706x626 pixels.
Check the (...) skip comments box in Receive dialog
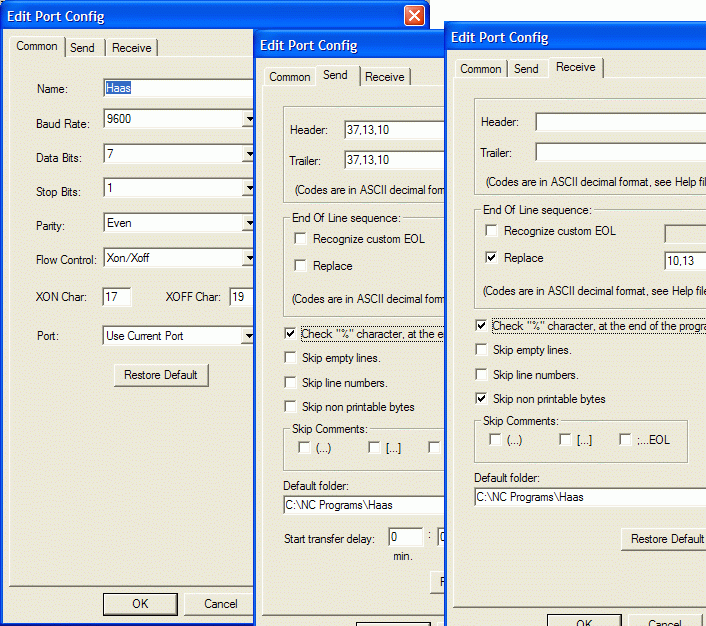click(495, 440)
